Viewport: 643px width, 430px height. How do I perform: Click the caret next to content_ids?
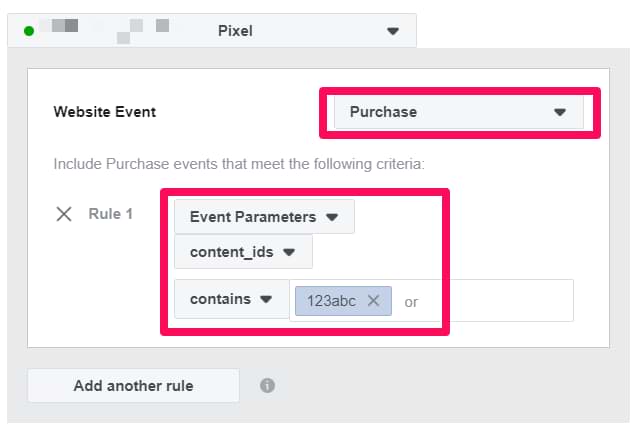[289, 253]
